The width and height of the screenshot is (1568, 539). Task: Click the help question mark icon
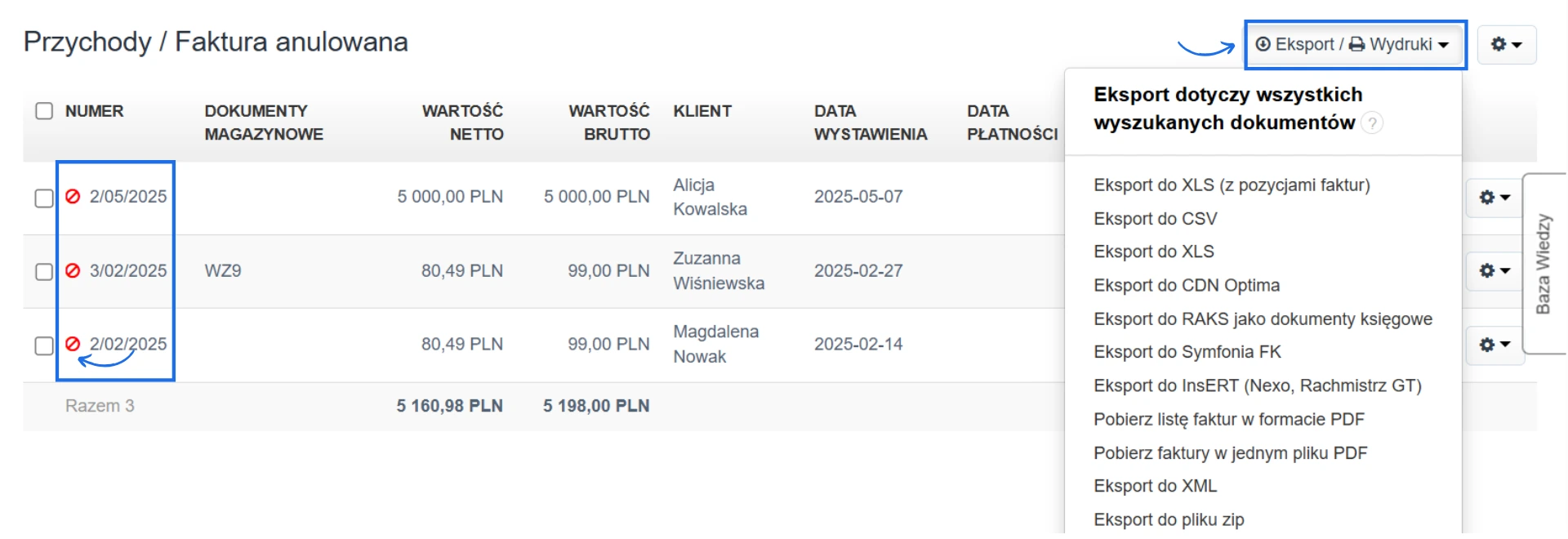[1373, 123]
